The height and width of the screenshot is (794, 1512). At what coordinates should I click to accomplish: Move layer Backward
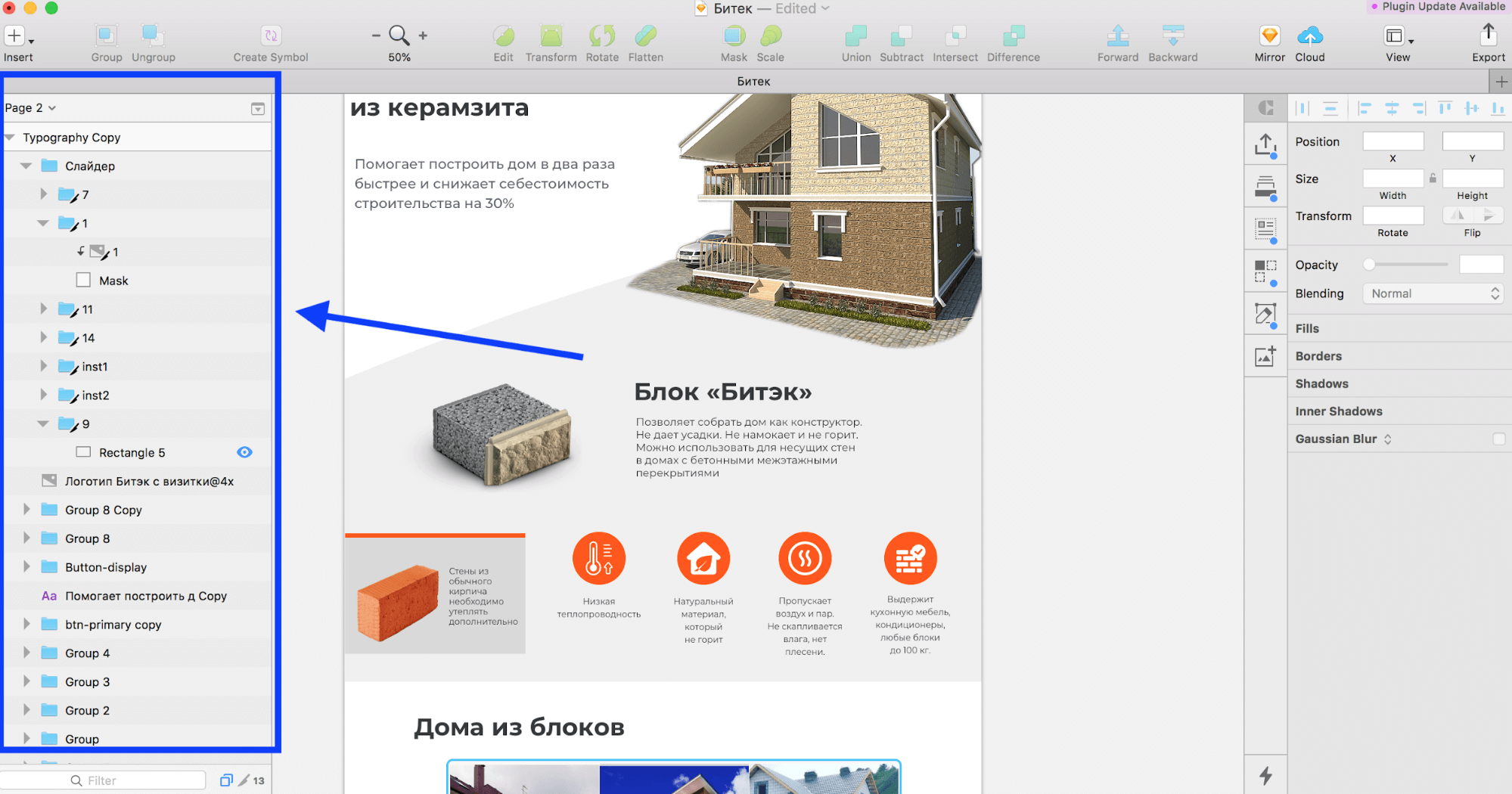tap(1172, 36)
